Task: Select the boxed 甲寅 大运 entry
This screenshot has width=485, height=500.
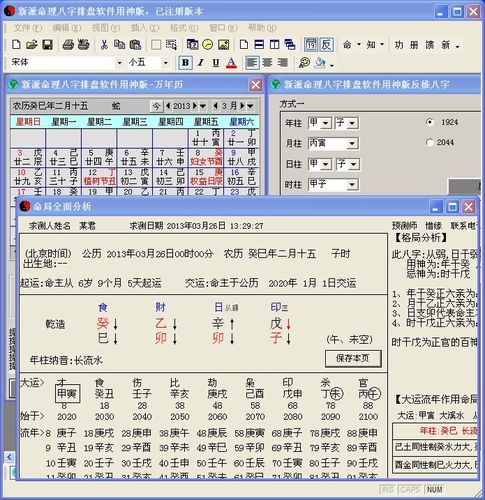Action: (67, 394)
